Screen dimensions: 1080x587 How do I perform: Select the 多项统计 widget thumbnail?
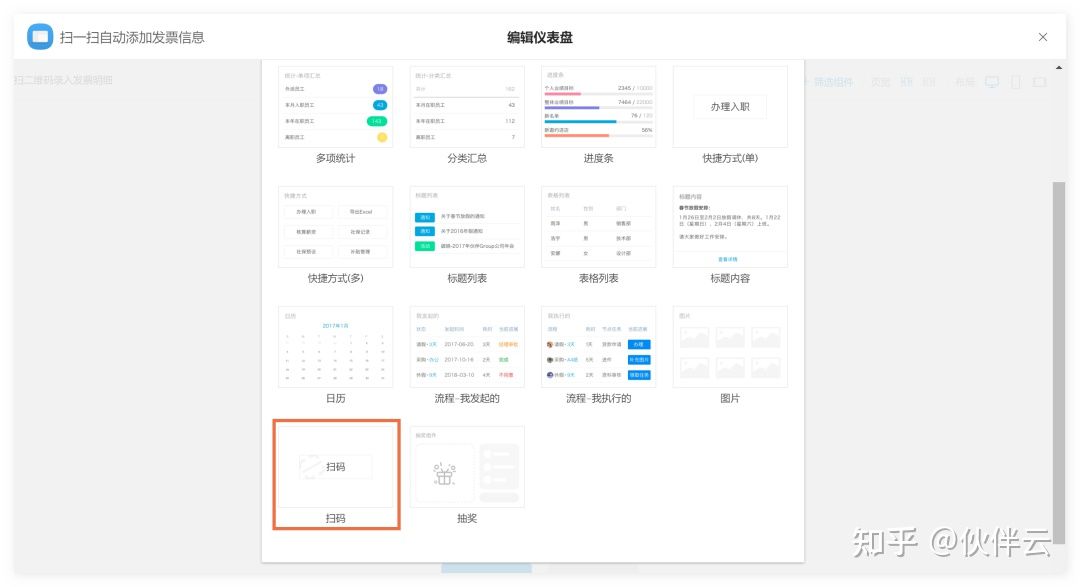[335, 107]
